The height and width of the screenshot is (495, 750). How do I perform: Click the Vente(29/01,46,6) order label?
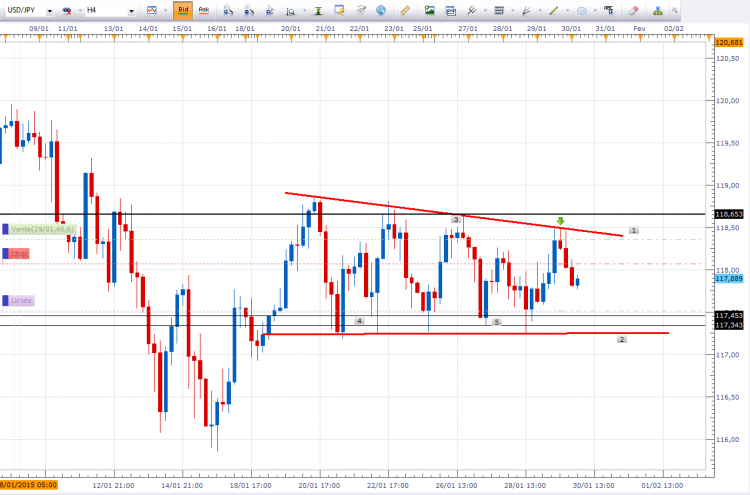pos(39,229)
